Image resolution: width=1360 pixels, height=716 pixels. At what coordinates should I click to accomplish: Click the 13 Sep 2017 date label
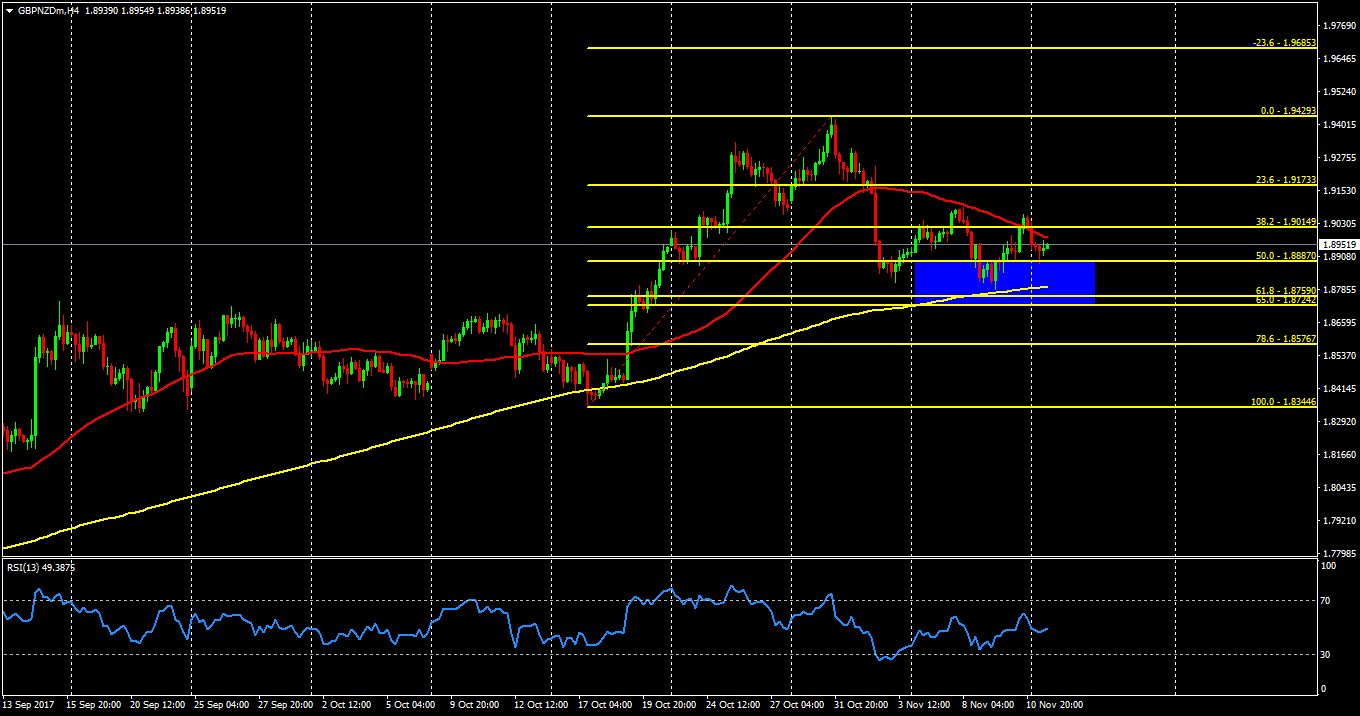point(27,705)
